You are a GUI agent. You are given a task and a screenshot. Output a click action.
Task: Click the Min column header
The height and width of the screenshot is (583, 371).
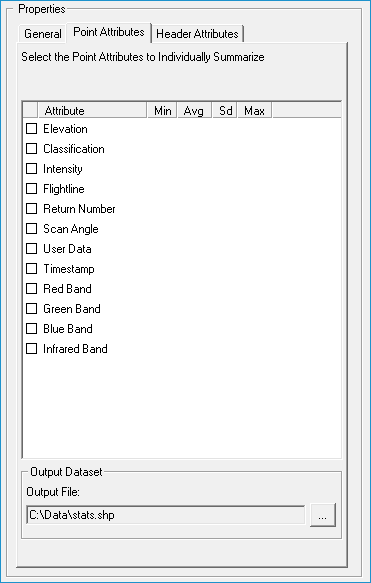(x=162, y=110)
